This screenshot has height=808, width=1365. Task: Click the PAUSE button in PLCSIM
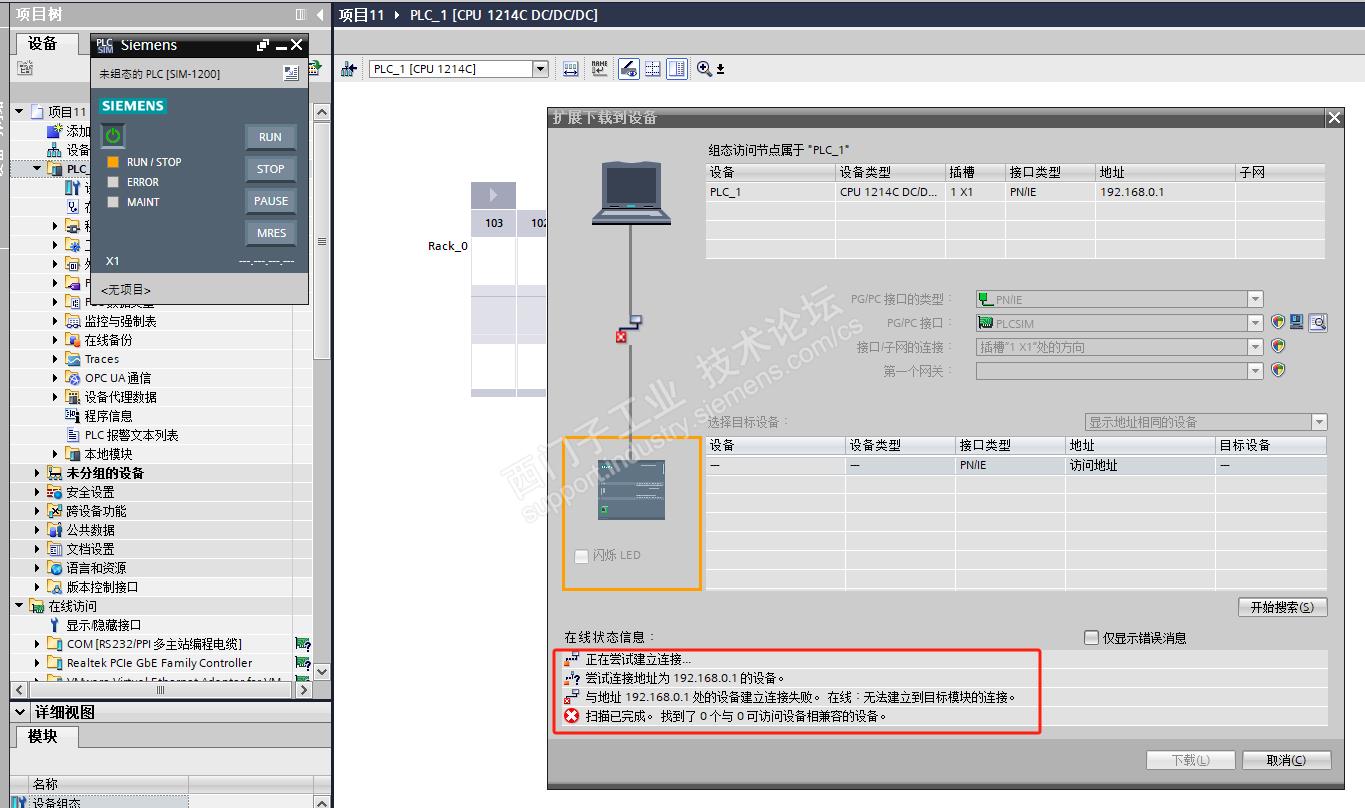point(270,201)
